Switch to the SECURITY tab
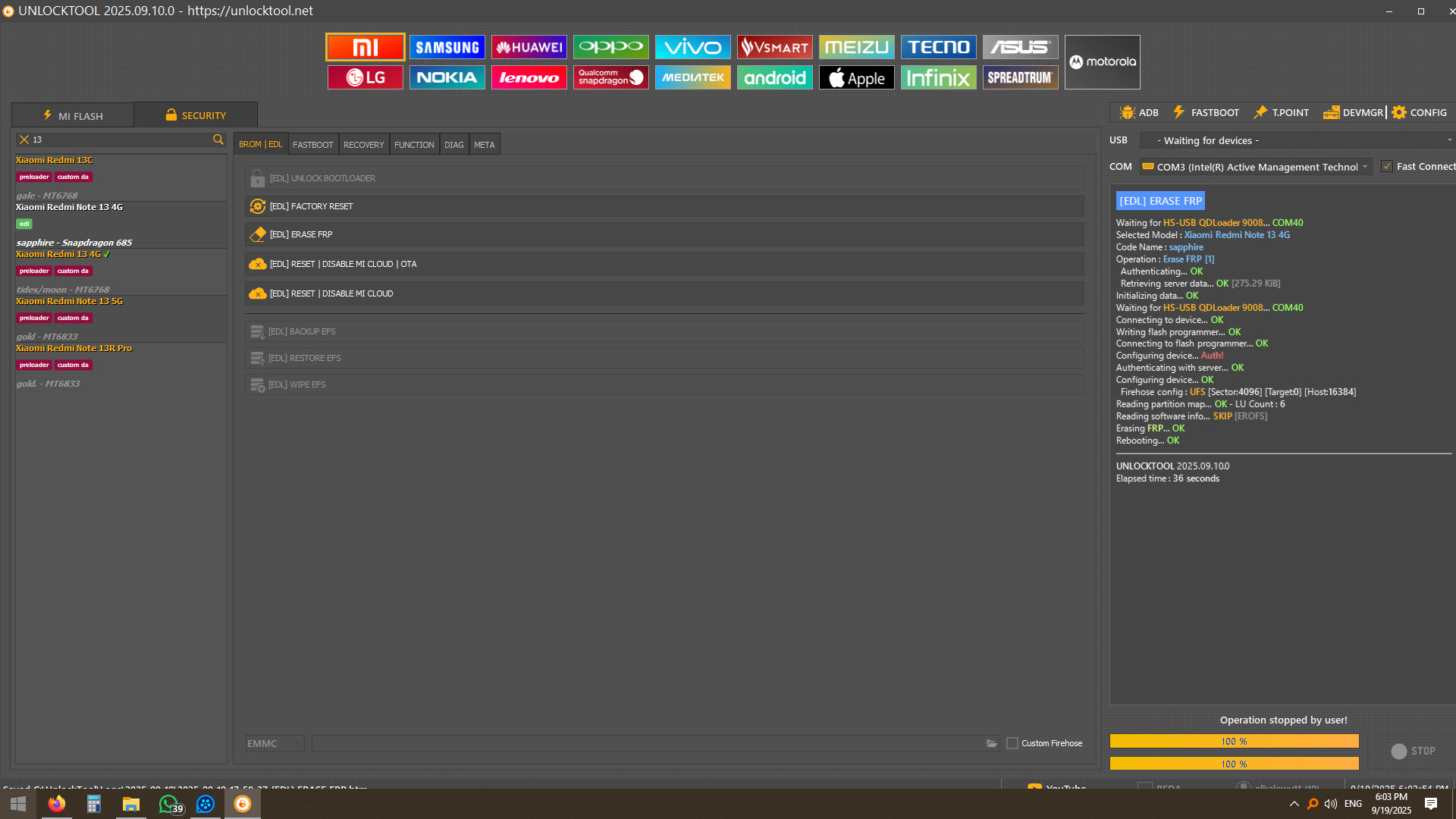Viewport: 1456px width, 819px height. click(196, 115)
